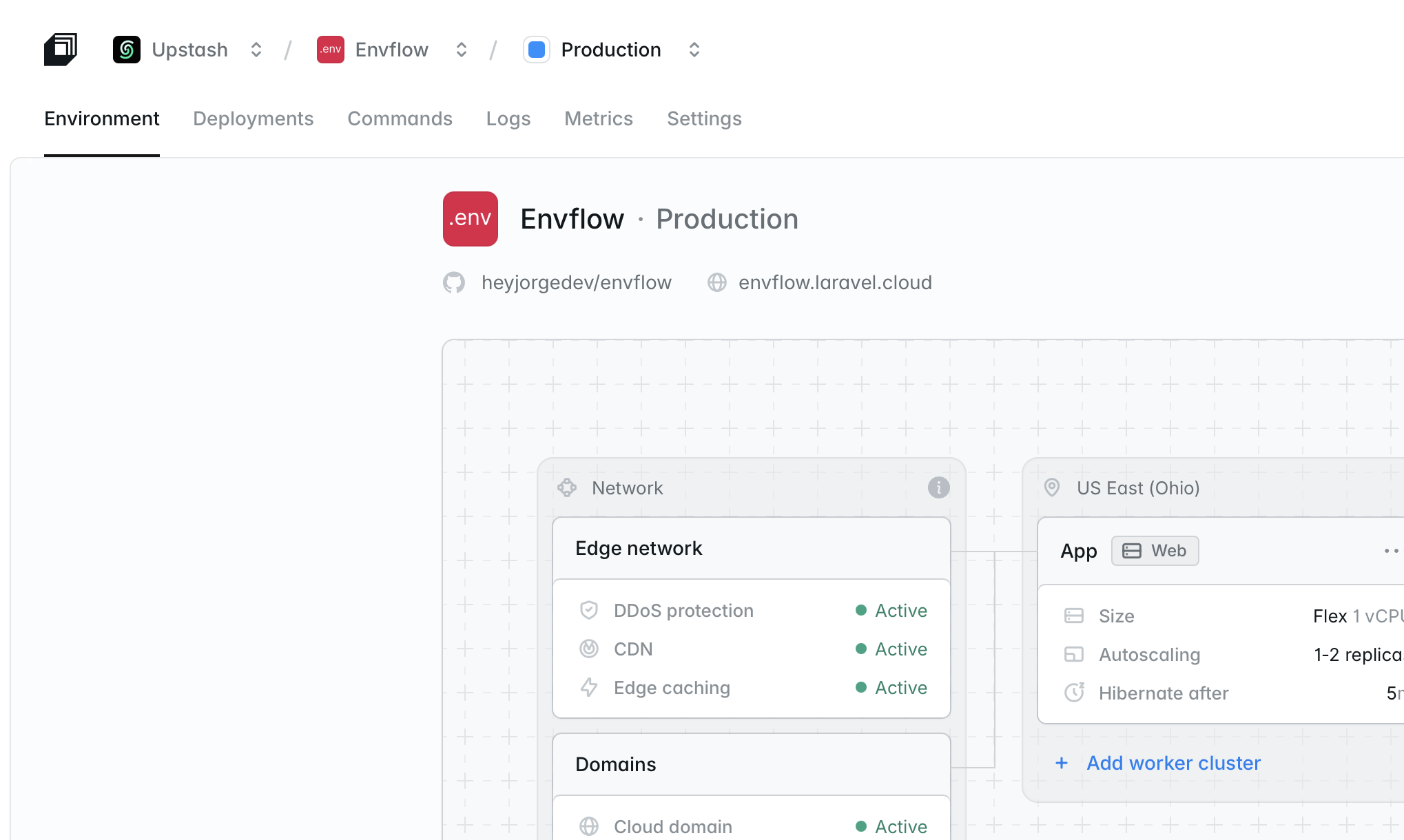This screenshot has height=840, width=1404.
Task: Click the location pin icon for US East (Ohio)
Action: [x=1051, y=487]
